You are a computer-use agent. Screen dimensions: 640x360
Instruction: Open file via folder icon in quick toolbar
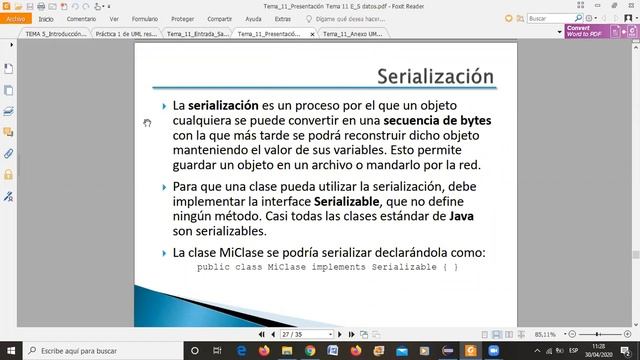tap(18, 7)
